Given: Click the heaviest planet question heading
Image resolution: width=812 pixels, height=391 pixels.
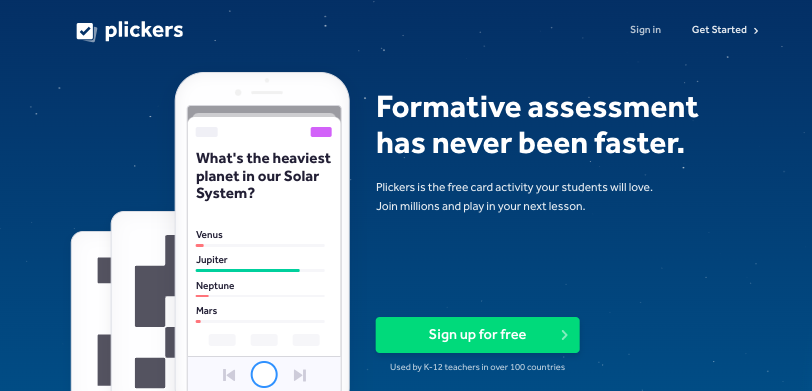Looking at the screenshot, I should [263, 176].
